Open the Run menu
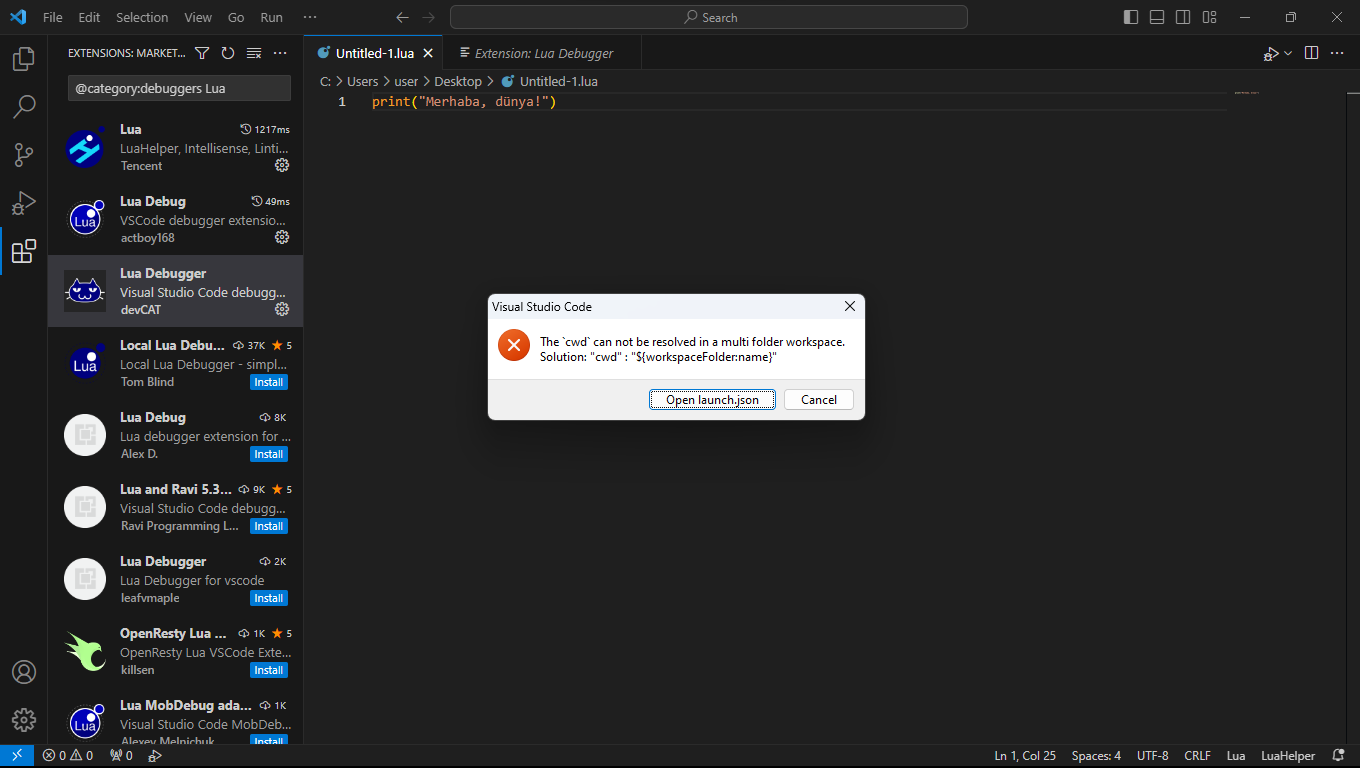The height and width of the screenshot is (768, 1360). [x=271, y=17]
